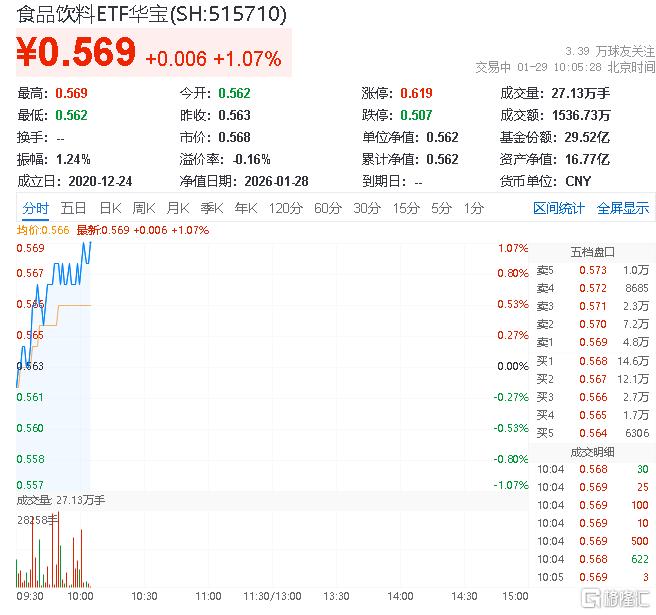Image resolution: width=656 pixels, height=615 pixels.
Task: Click the 五档盘口 panel header
Action: [x=592, y=252]
